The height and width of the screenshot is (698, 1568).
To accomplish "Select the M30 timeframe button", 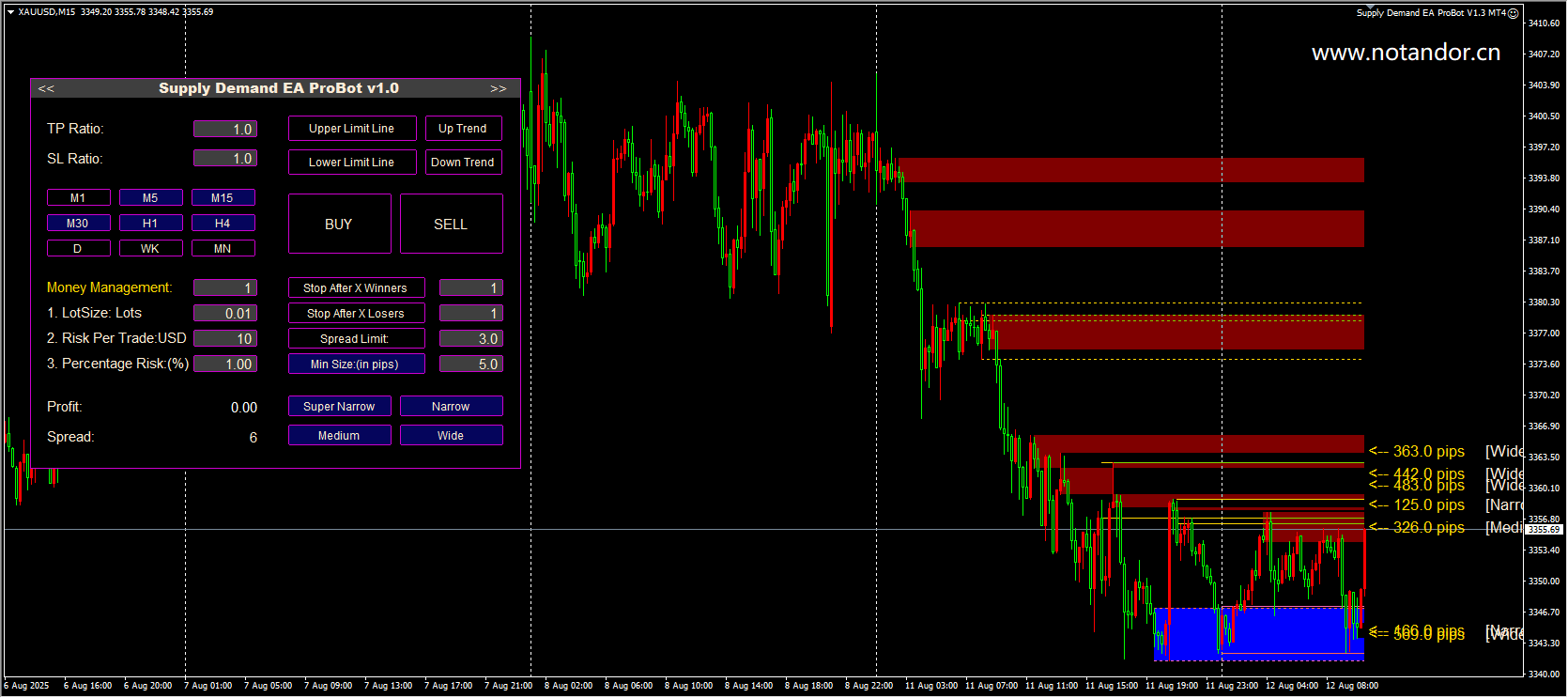I will click(78, 224).
